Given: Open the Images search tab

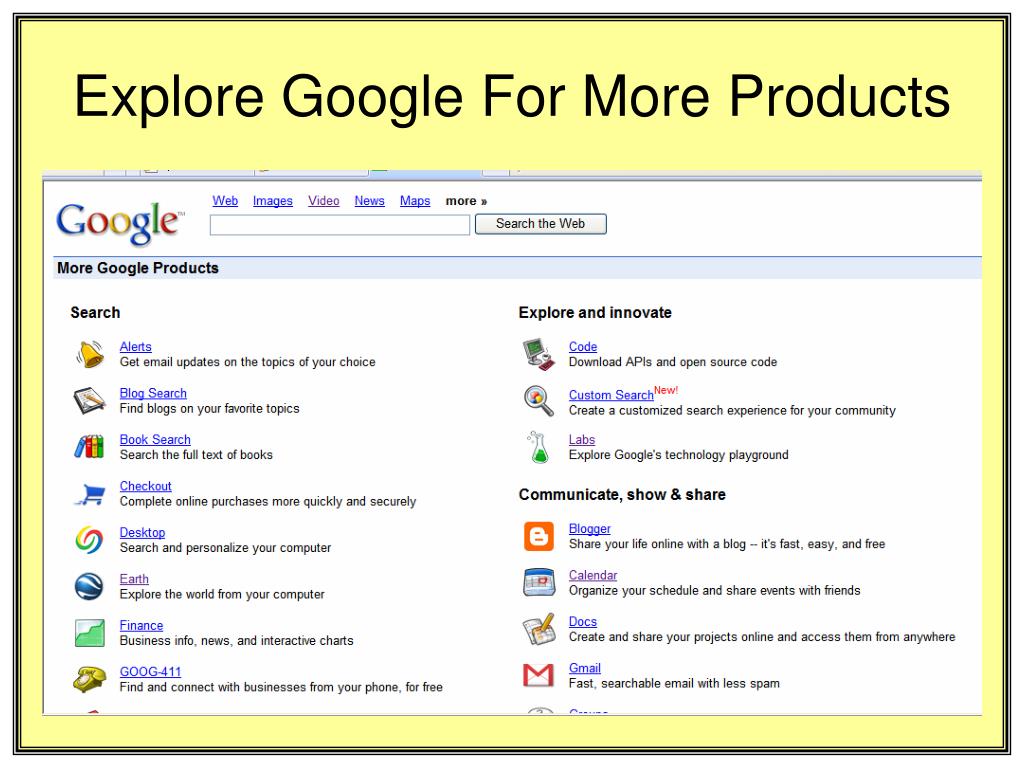Looking at the screenshot, I should coord(273,201).
